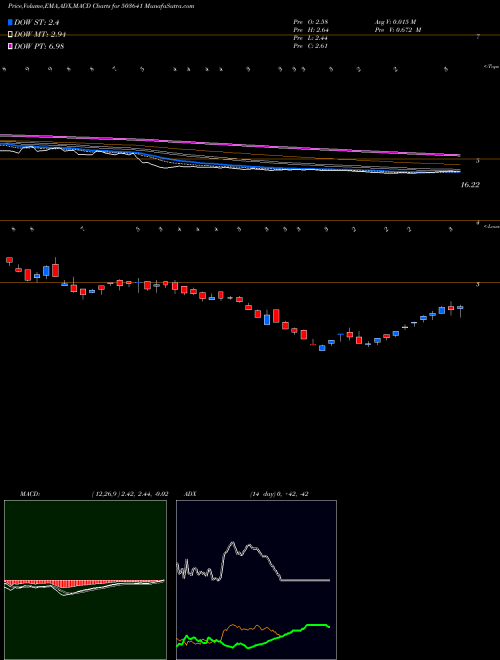The width and height of the screenshot is (500, 660).
Task: Open the dark blue ADX indicator chart panel
Action: (256, 580)
